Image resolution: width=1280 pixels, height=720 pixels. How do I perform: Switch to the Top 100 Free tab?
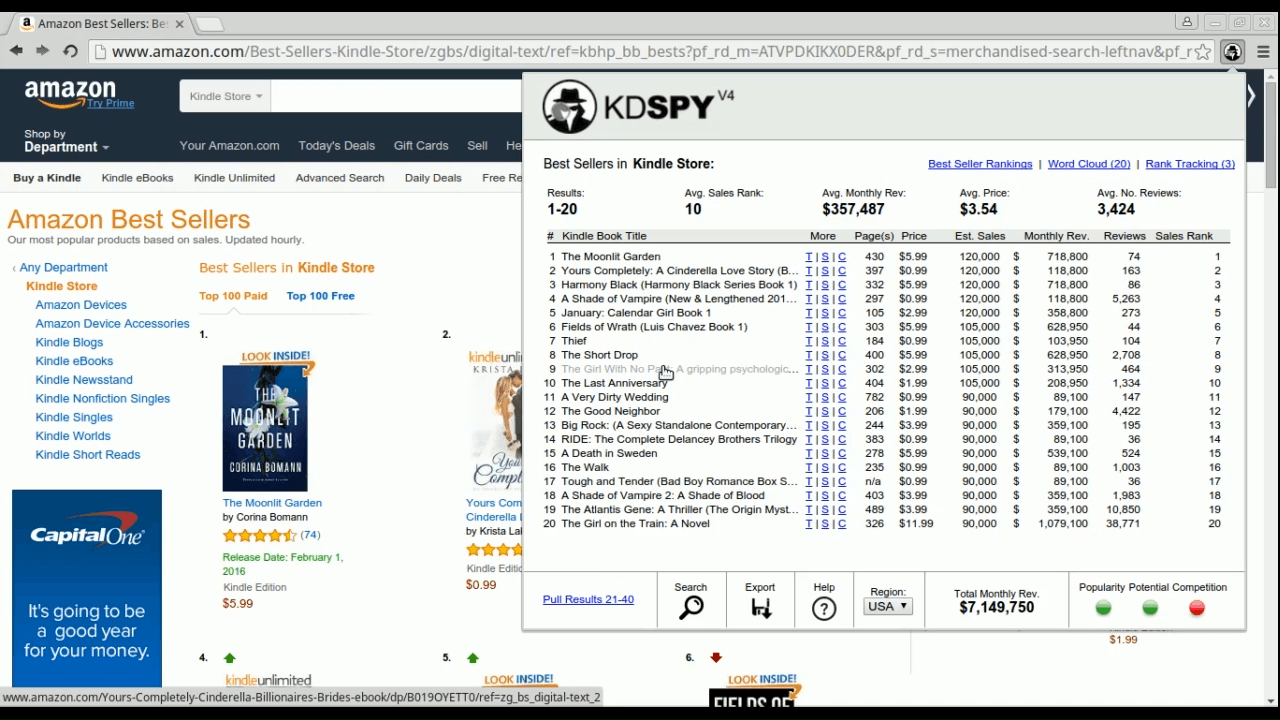pos(320,296)
